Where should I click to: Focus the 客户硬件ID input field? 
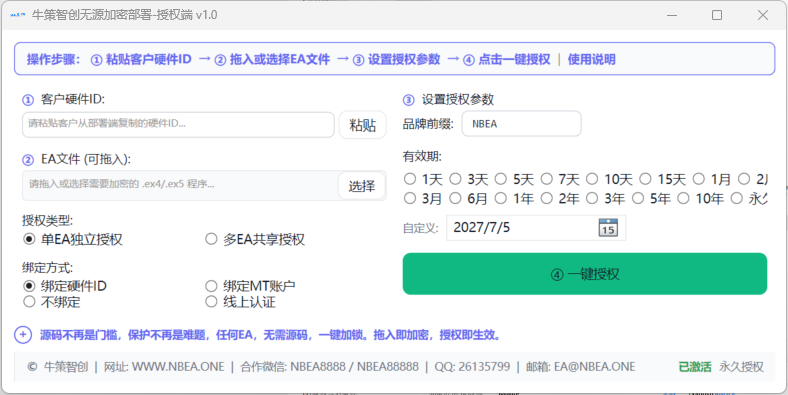point(178,125)
